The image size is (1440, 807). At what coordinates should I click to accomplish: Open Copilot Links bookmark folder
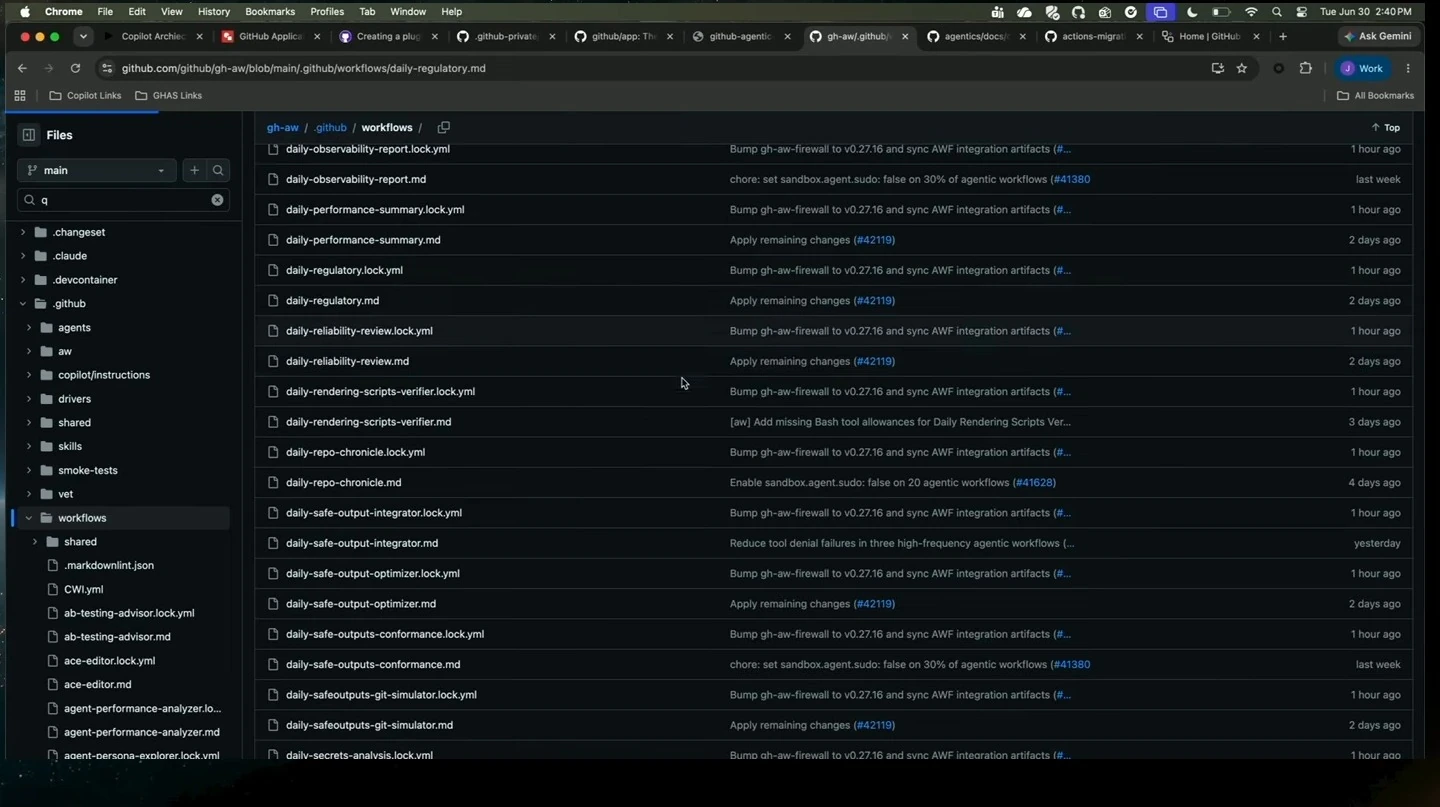pyautogui.click(x=86, y=95)
